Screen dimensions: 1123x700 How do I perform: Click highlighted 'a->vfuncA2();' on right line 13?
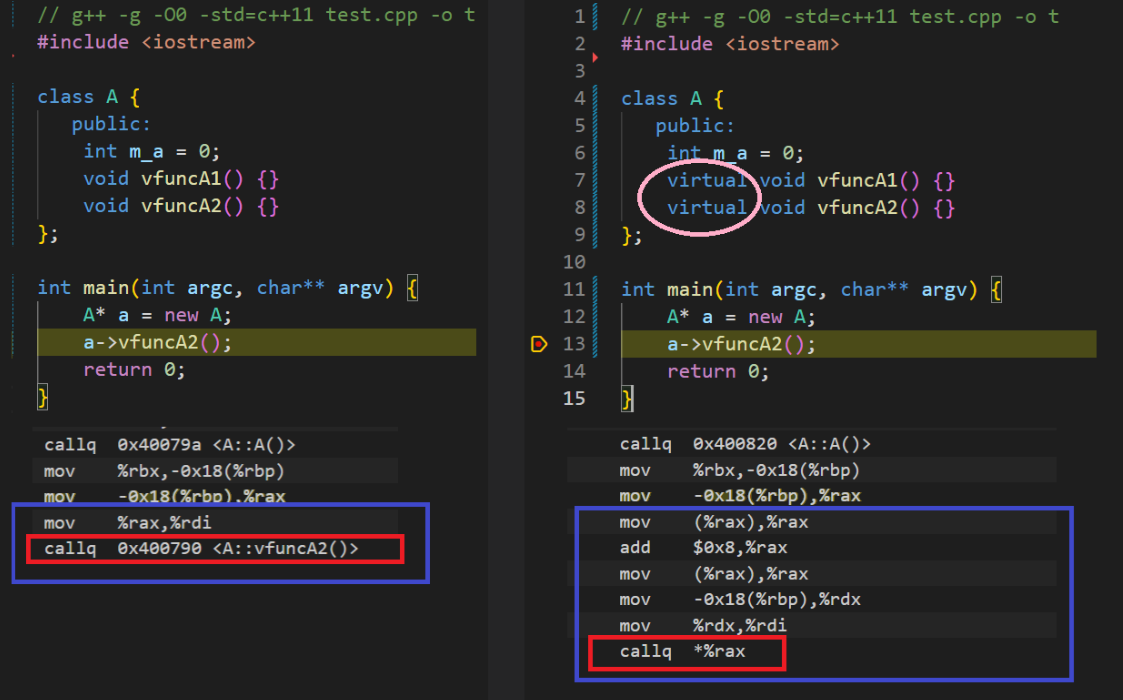coord(741,344)
